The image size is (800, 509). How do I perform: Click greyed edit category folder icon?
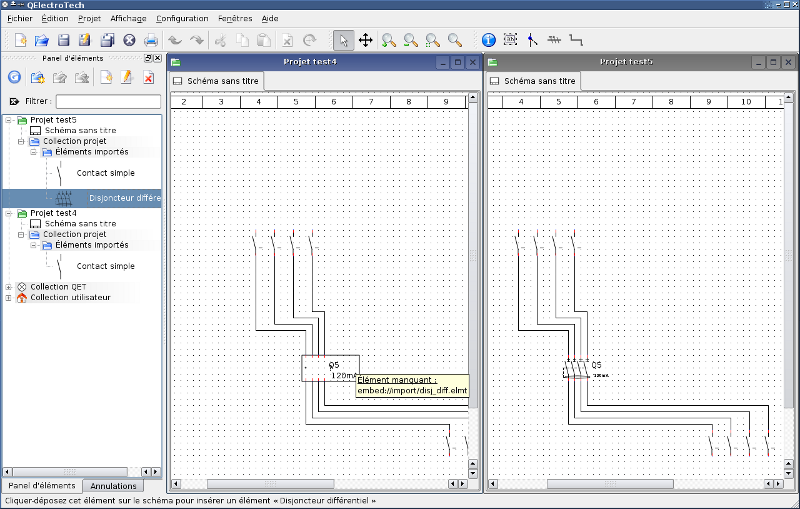click(x=60, y=77)
